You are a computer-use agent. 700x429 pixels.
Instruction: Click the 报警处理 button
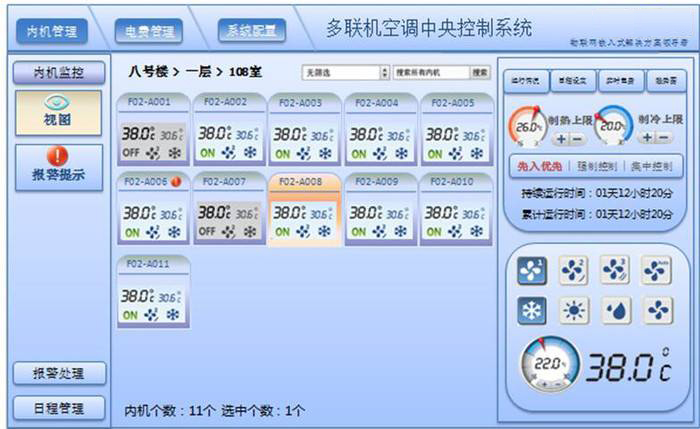(x=58, y=373)
